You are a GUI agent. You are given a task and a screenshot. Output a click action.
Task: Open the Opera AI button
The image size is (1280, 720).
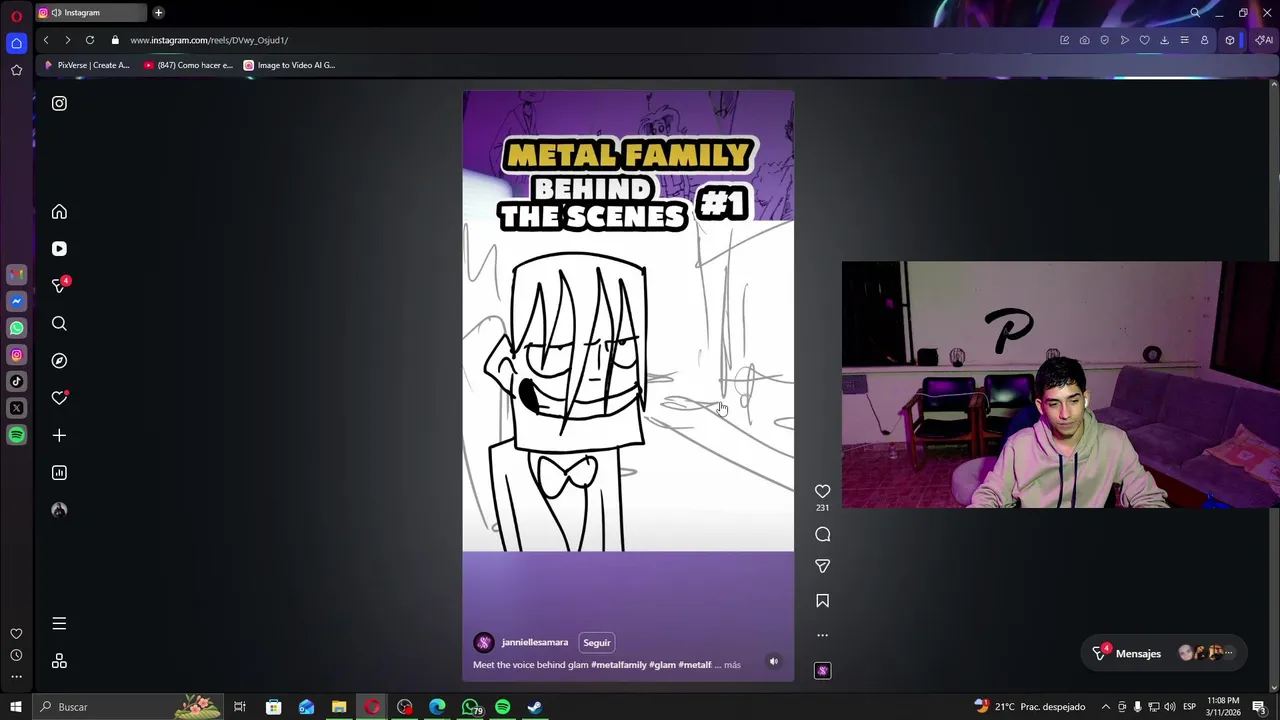(x=1264, y=40)
